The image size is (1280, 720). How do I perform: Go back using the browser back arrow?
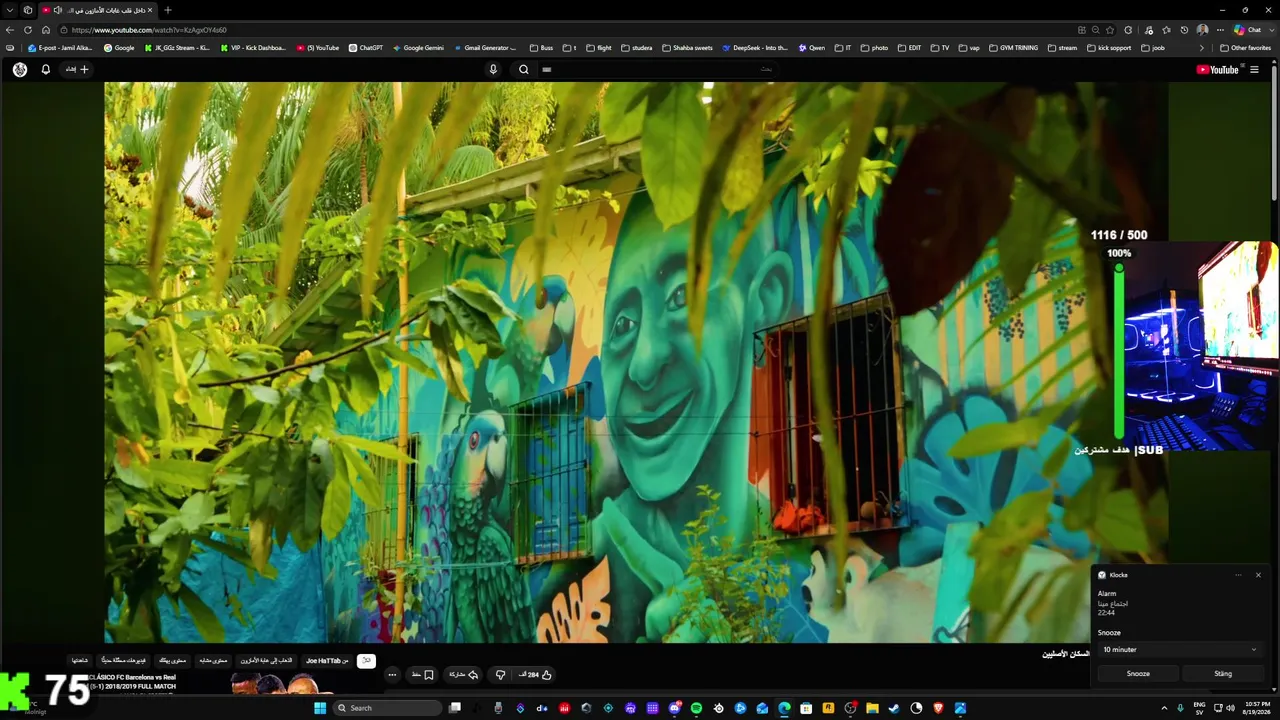tap(10, 30)
